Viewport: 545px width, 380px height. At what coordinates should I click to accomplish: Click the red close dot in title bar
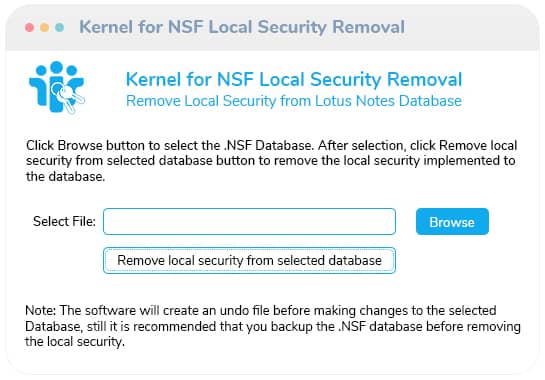pyautogui.click(x=30, y=27)
